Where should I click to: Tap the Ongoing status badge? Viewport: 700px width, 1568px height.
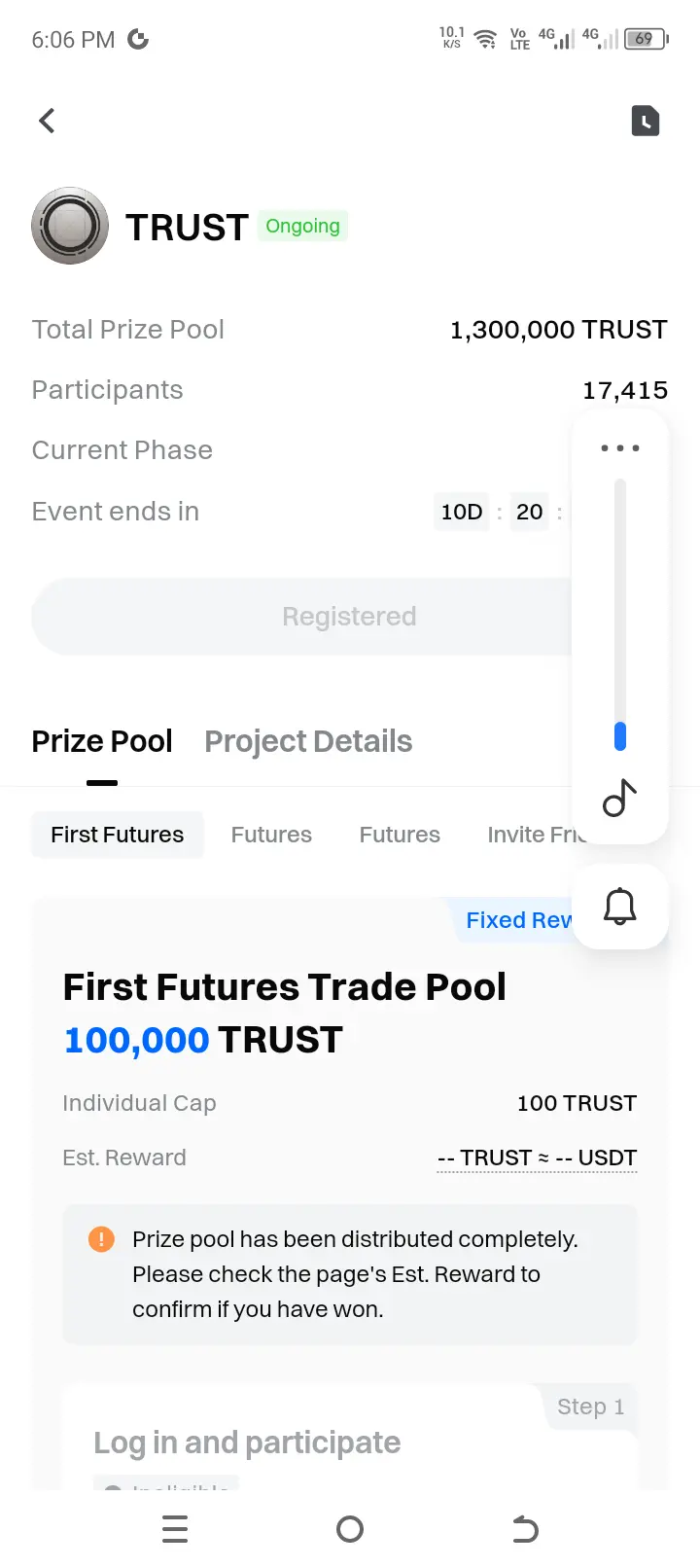pos(303,227)
